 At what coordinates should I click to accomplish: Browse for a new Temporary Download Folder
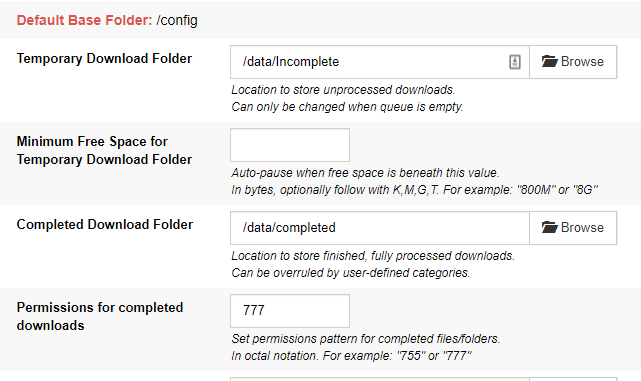pyautogui.click(x=573, y=62)
